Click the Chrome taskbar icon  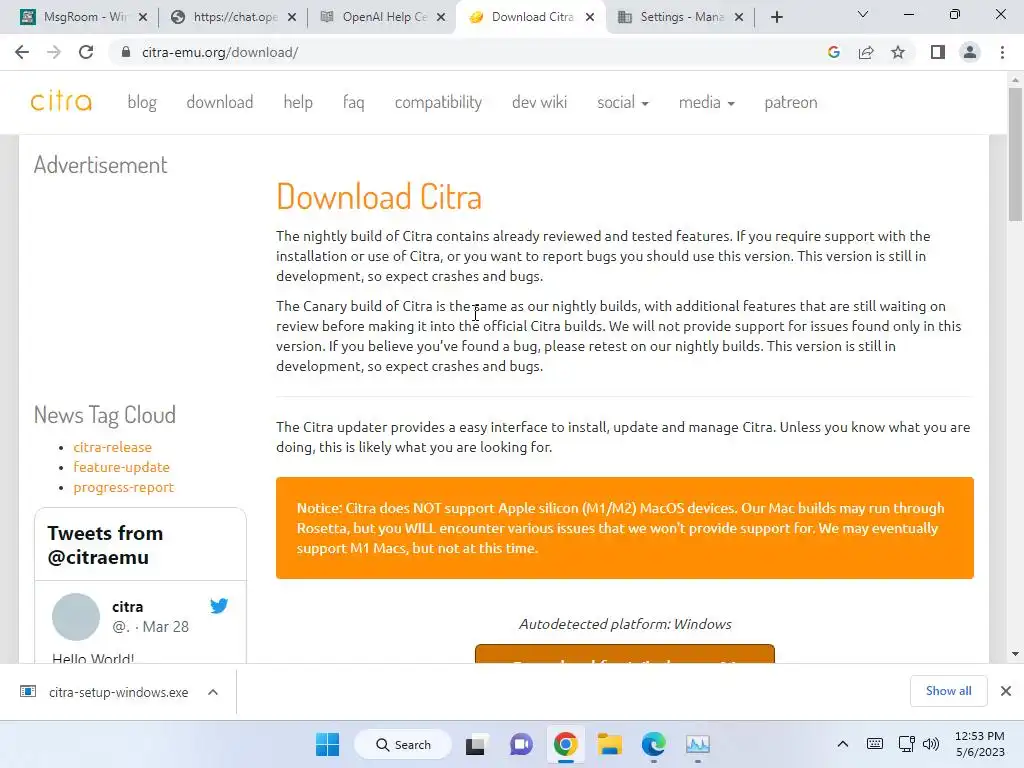(x=566, y=744)
